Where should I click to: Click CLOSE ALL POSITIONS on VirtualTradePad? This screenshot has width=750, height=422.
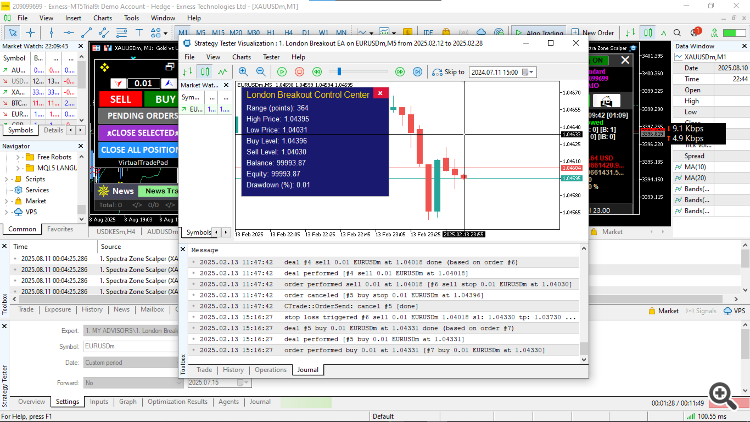tap(139, 150)
